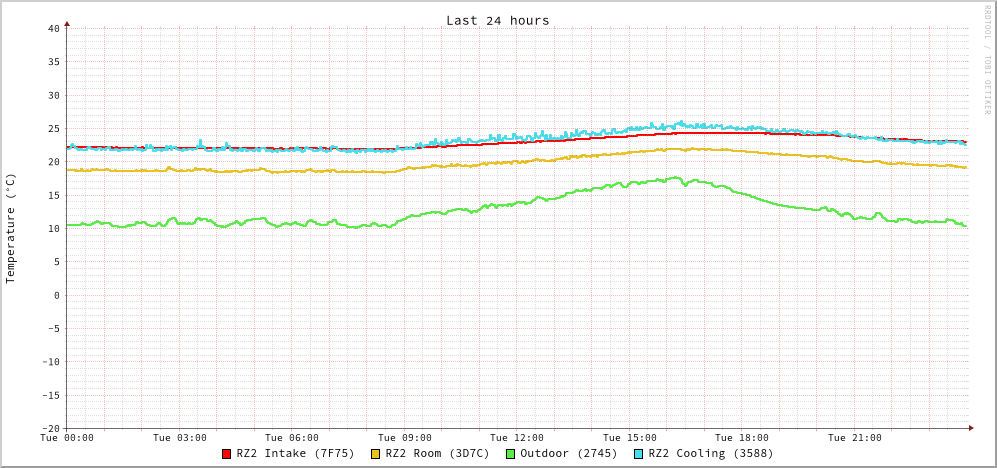
Task: Click the Tue 09:00 time axis label
Action: [x=405, y=438]
